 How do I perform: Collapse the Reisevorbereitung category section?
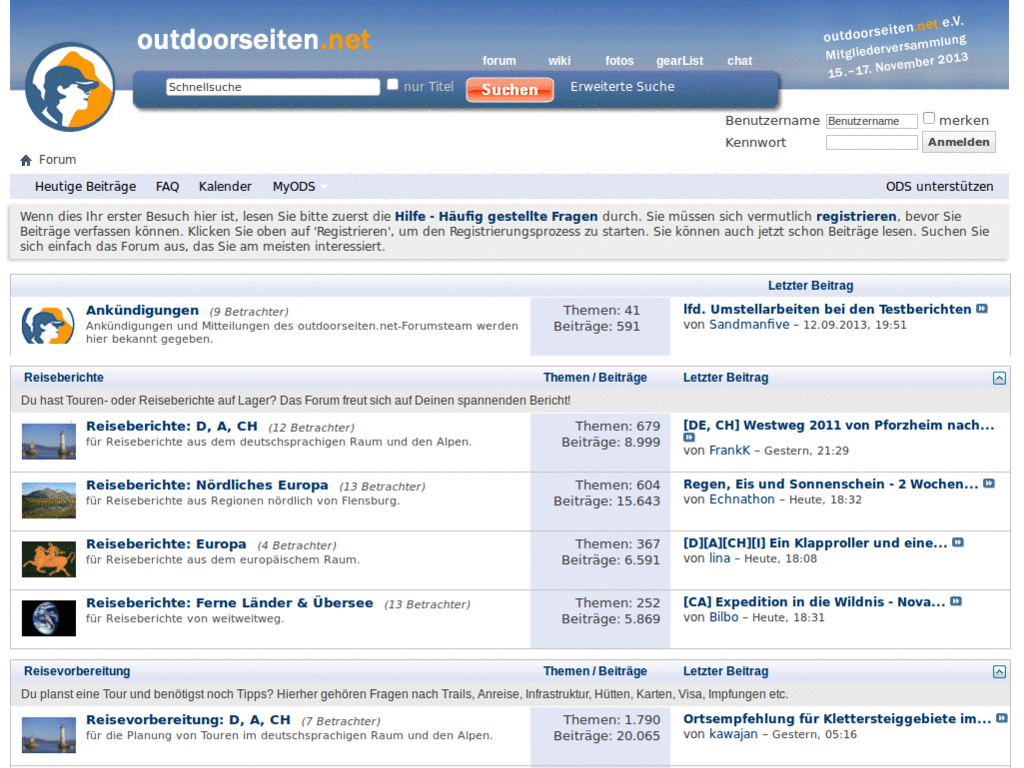pyautogui.click(x=999, y=672)
